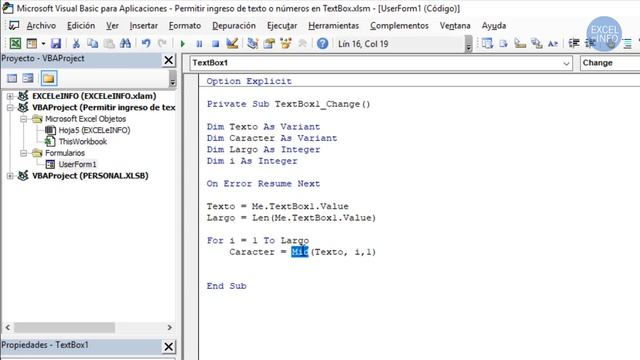
Task: Open the Object Browser icon
Action: [286, 43]
